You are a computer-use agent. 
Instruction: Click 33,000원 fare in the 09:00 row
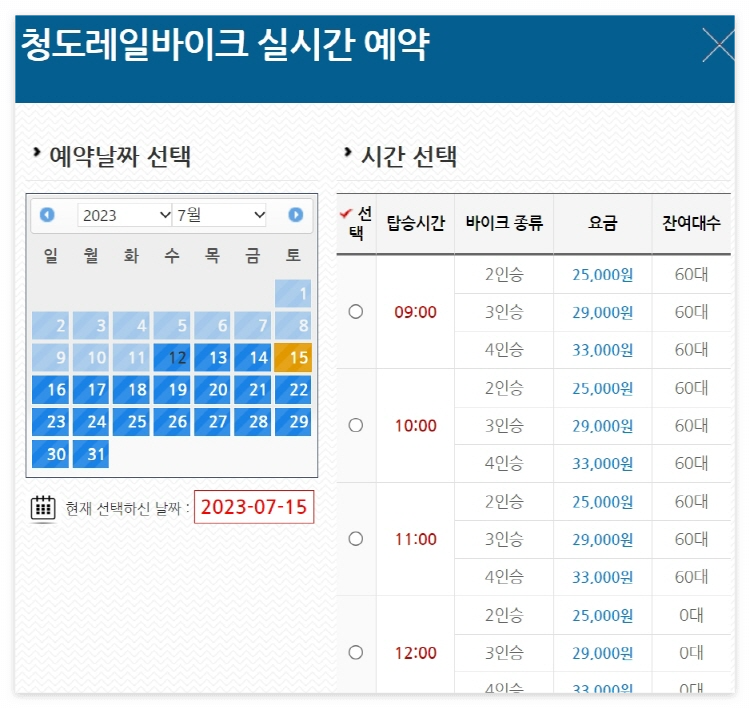click(603, 350)
